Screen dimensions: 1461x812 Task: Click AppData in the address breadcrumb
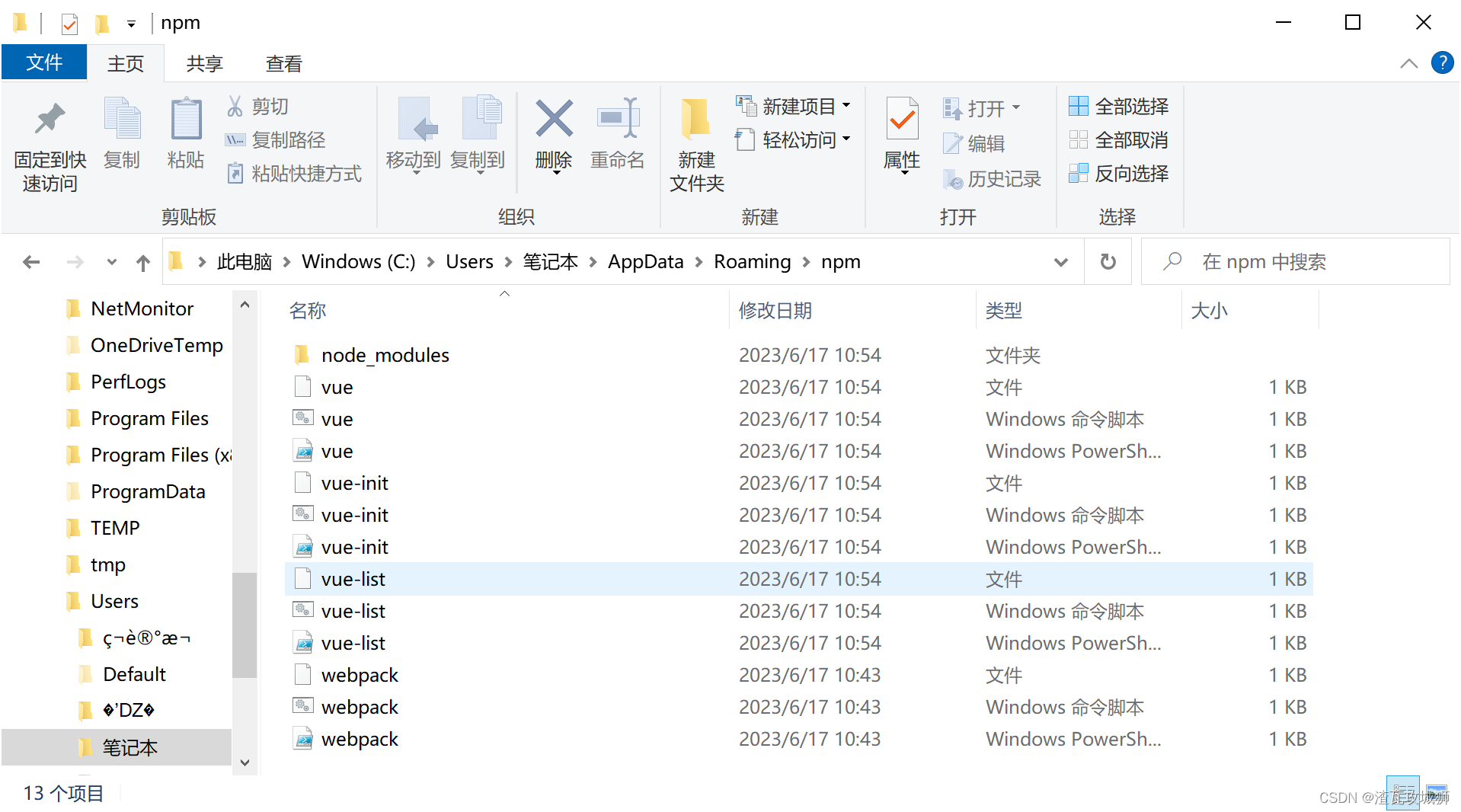click(646, 262)
